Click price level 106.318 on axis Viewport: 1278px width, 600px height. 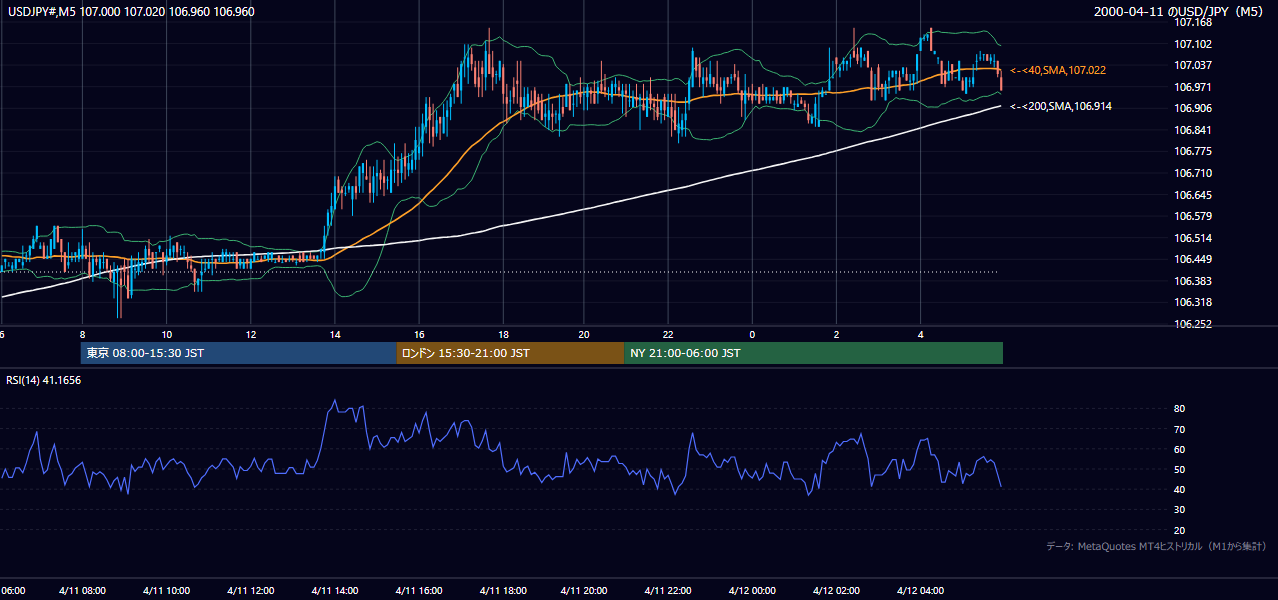click(x=1193, y=302)
